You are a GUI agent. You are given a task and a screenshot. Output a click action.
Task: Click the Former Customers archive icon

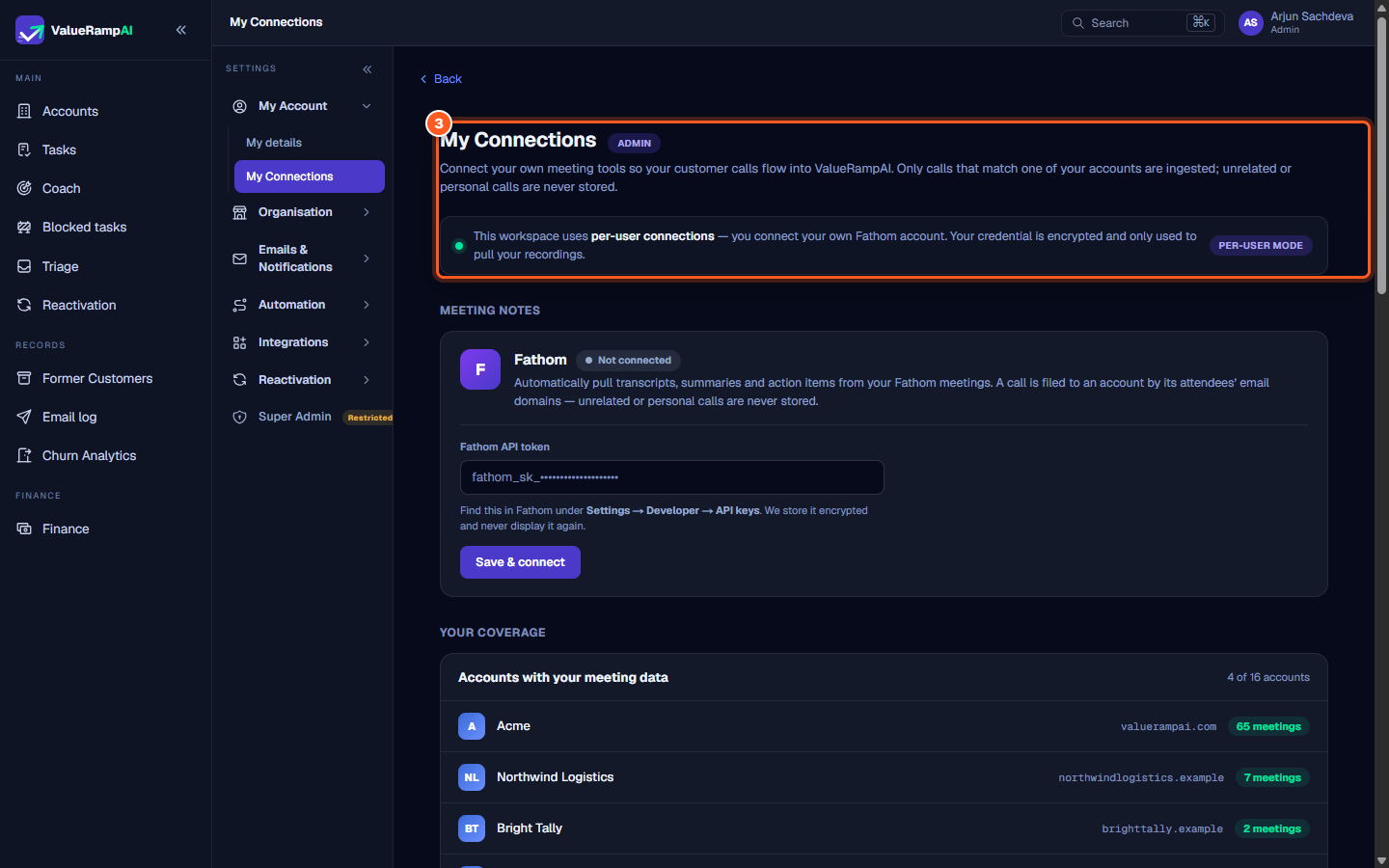[24, 378]
